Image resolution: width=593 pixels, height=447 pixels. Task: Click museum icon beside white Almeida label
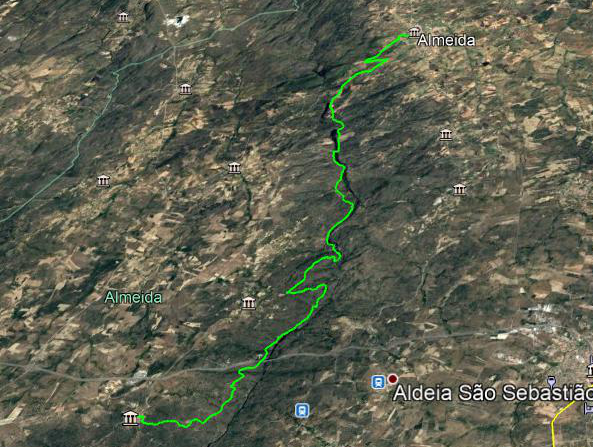pos(414,32)
